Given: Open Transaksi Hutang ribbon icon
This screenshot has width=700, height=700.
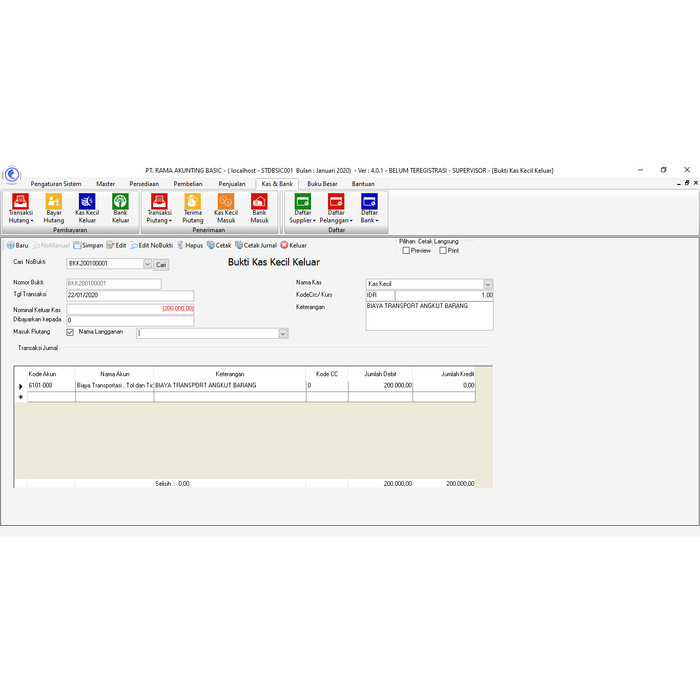Looking at the screenshot, I should point(21,208).
